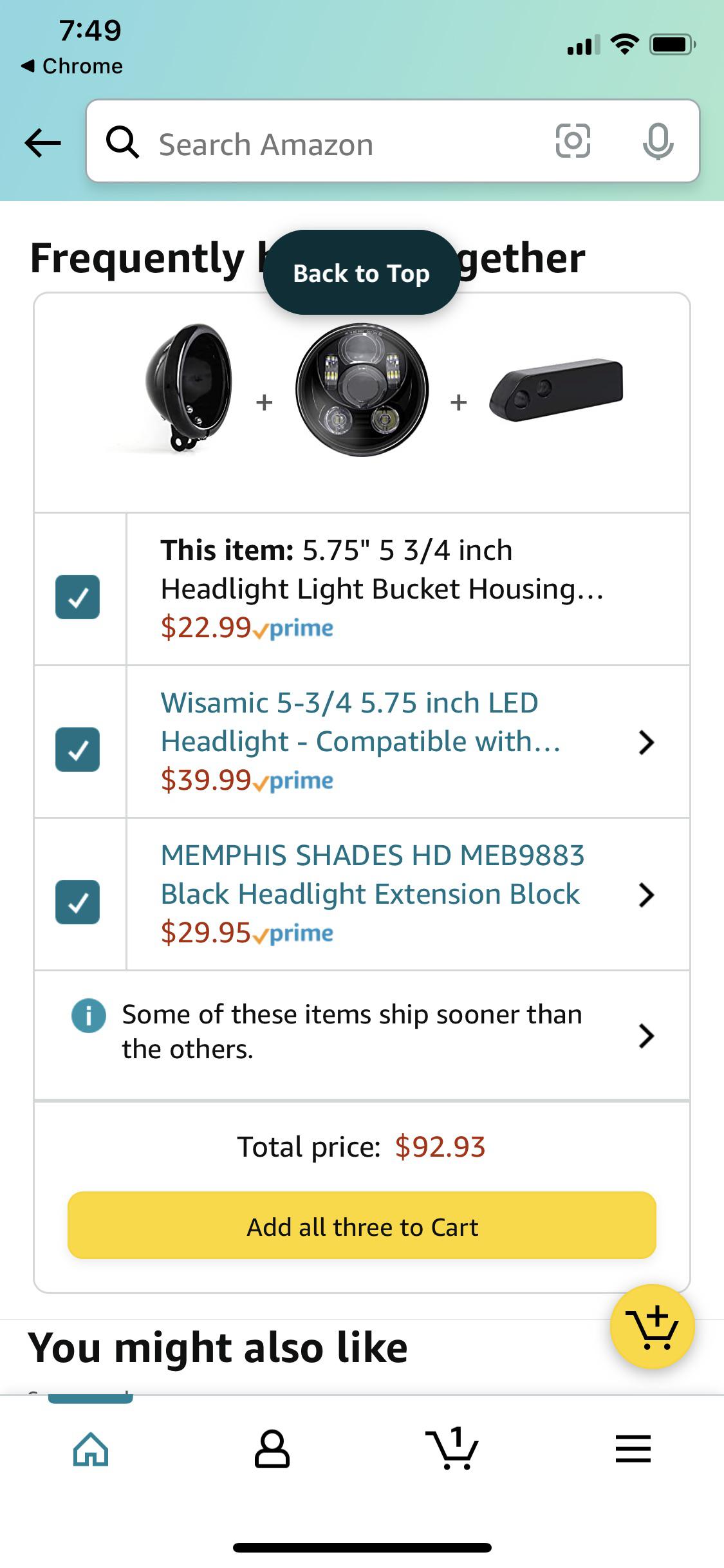Return to Chrome from the status bar

(71, 65)
